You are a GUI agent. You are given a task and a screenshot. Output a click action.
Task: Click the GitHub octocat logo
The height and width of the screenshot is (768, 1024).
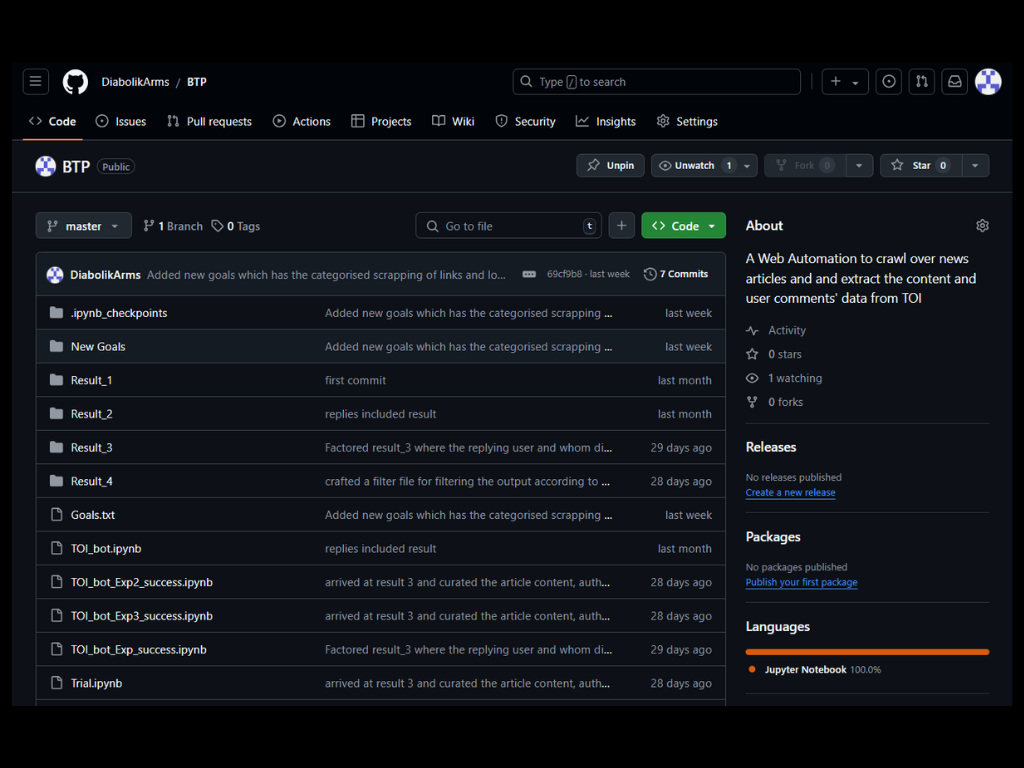[75, 82]
